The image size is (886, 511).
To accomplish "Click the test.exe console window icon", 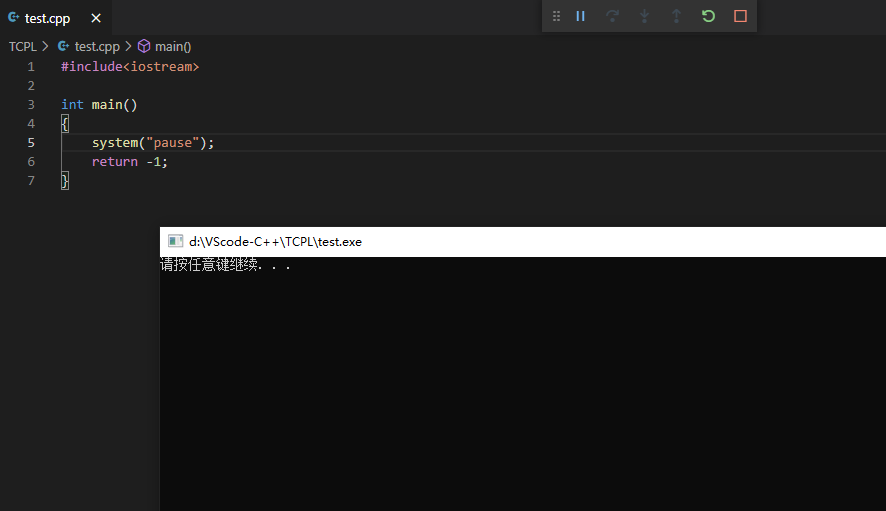I will (175, 241).
